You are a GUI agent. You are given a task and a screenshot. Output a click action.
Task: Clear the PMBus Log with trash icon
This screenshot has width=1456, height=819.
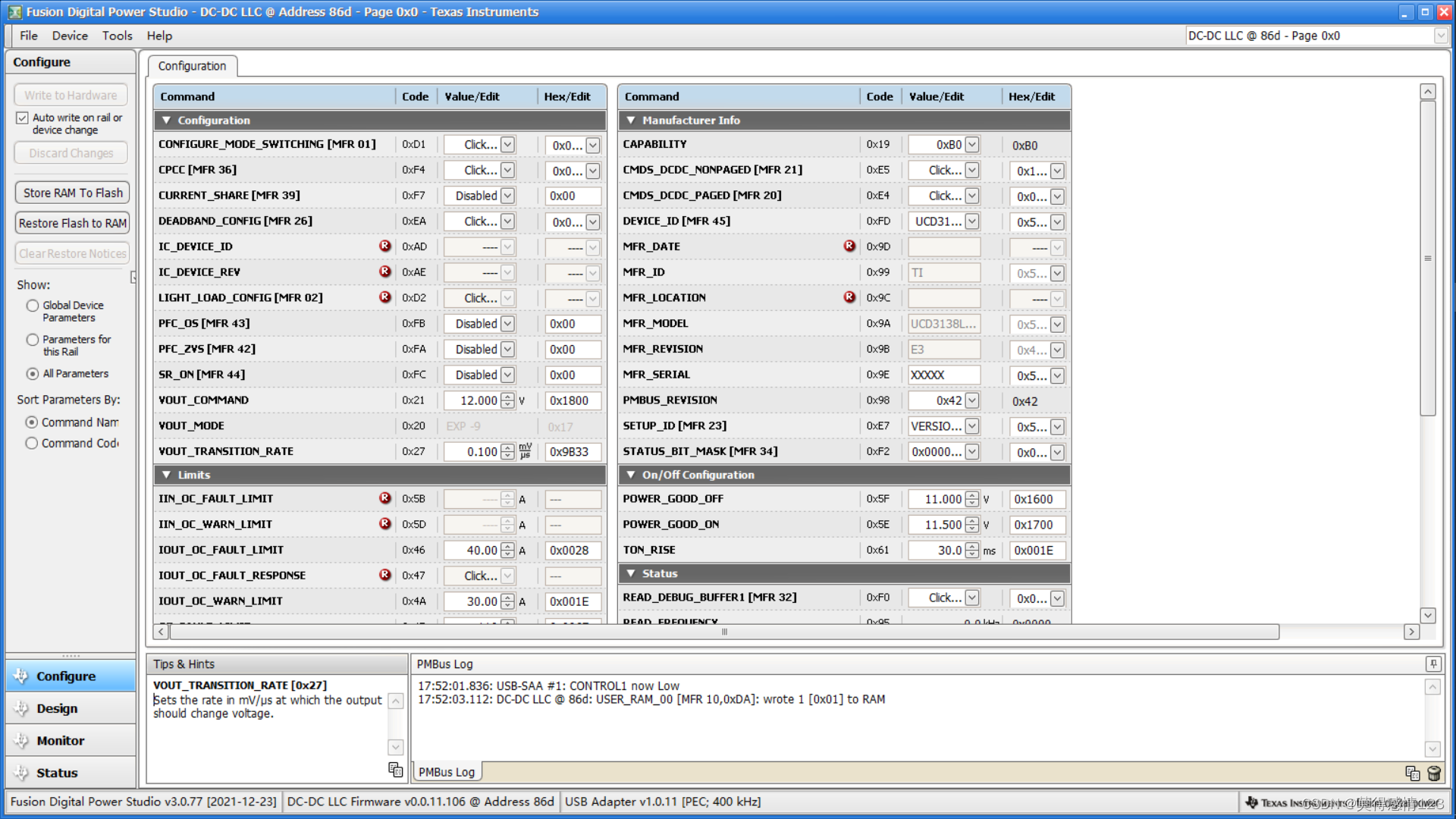(1433, 773)
